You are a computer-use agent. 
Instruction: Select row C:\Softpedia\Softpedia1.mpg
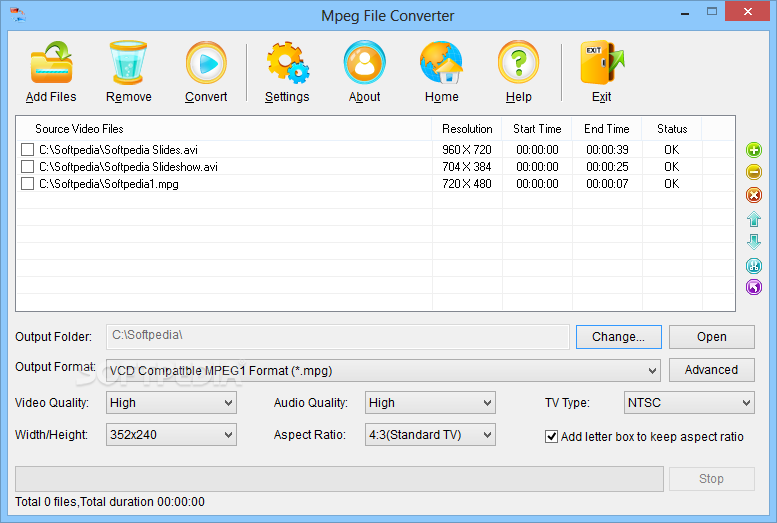pos(375,184)
